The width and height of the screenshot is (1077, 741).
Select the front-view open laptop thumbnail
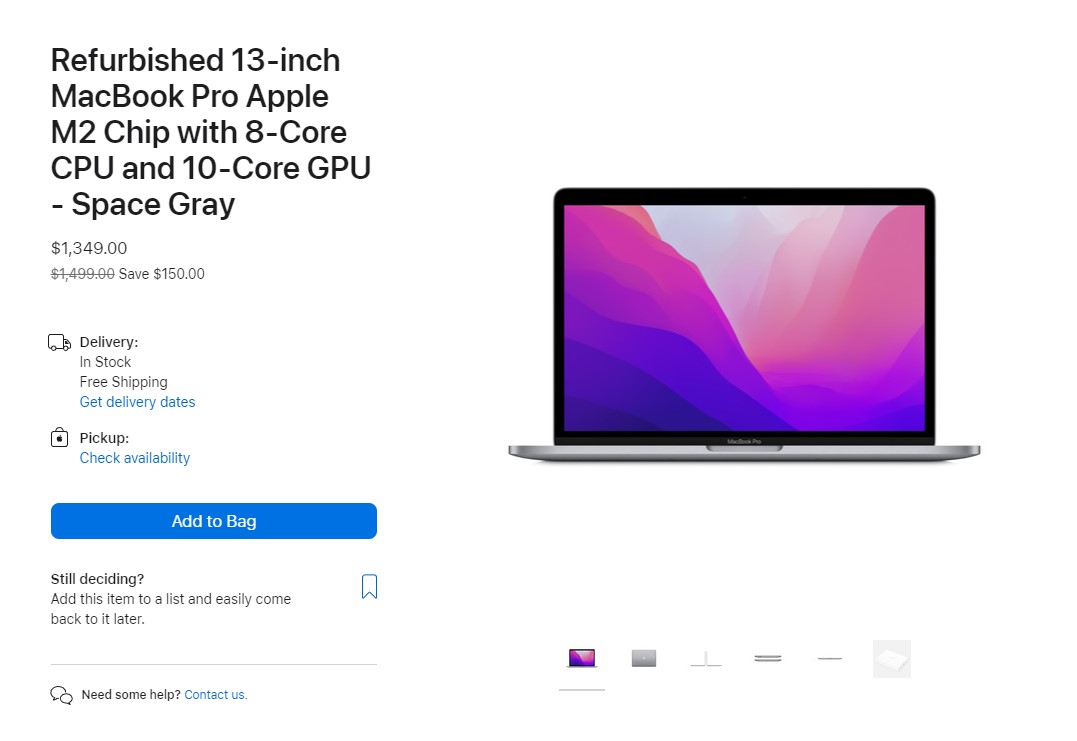pyautogui.click(x=582, y=659)
